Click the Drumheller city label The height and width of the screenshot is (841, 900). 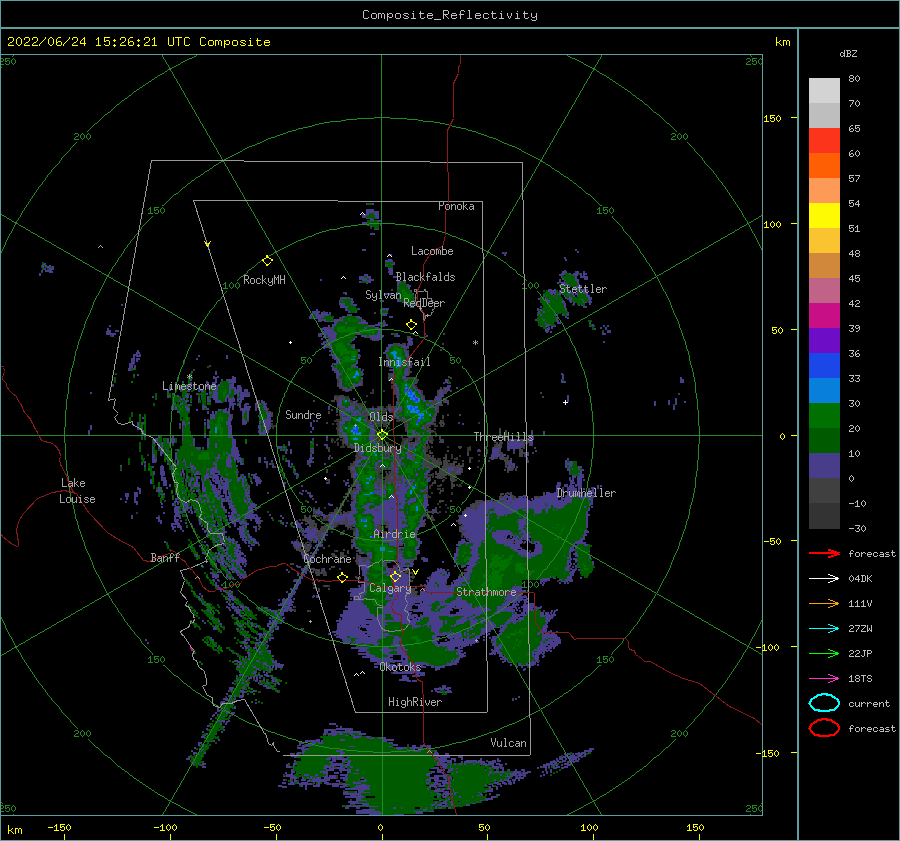click(x=586, y=493)
